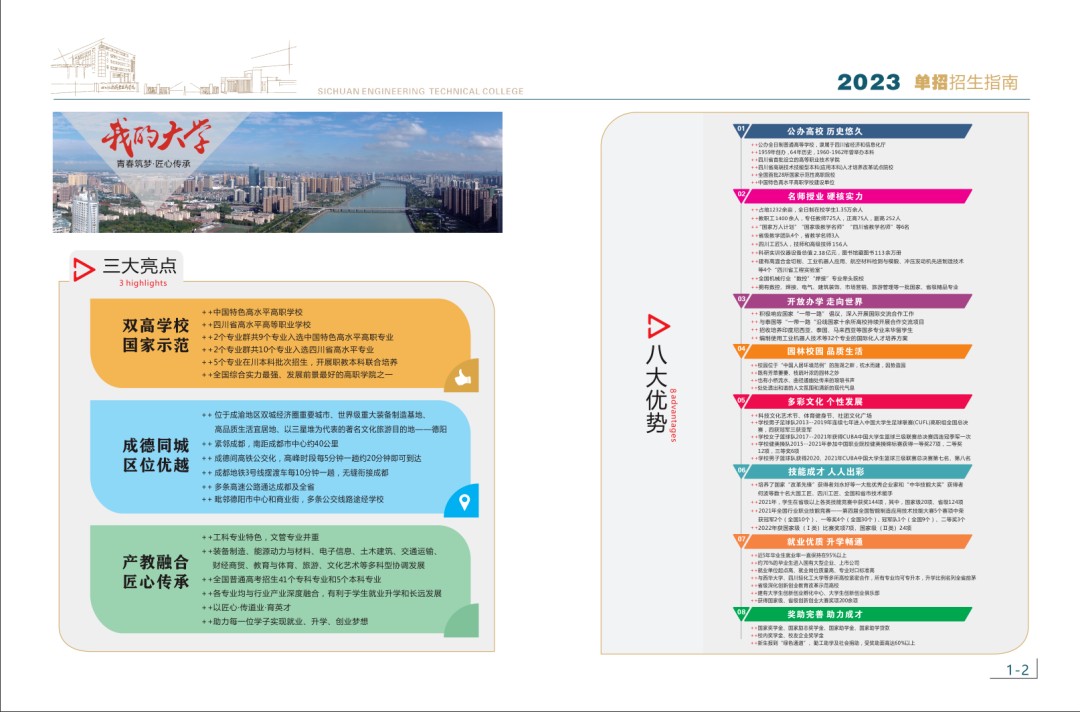Click the line about 成都地铁3号线摆渡车
Image resolution: width=1080 pixels, height=712 pixels.
point(295,473)
